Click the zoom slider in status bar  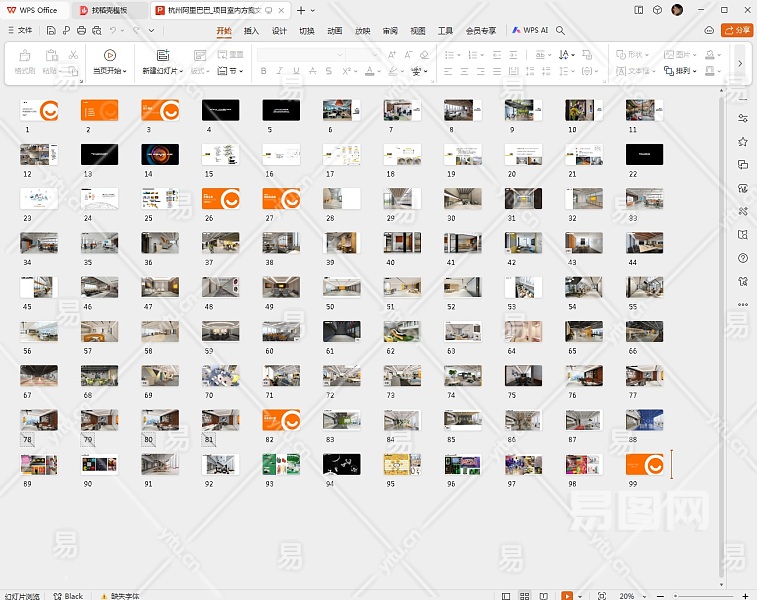pyautogui.click(x=700, y=595)
